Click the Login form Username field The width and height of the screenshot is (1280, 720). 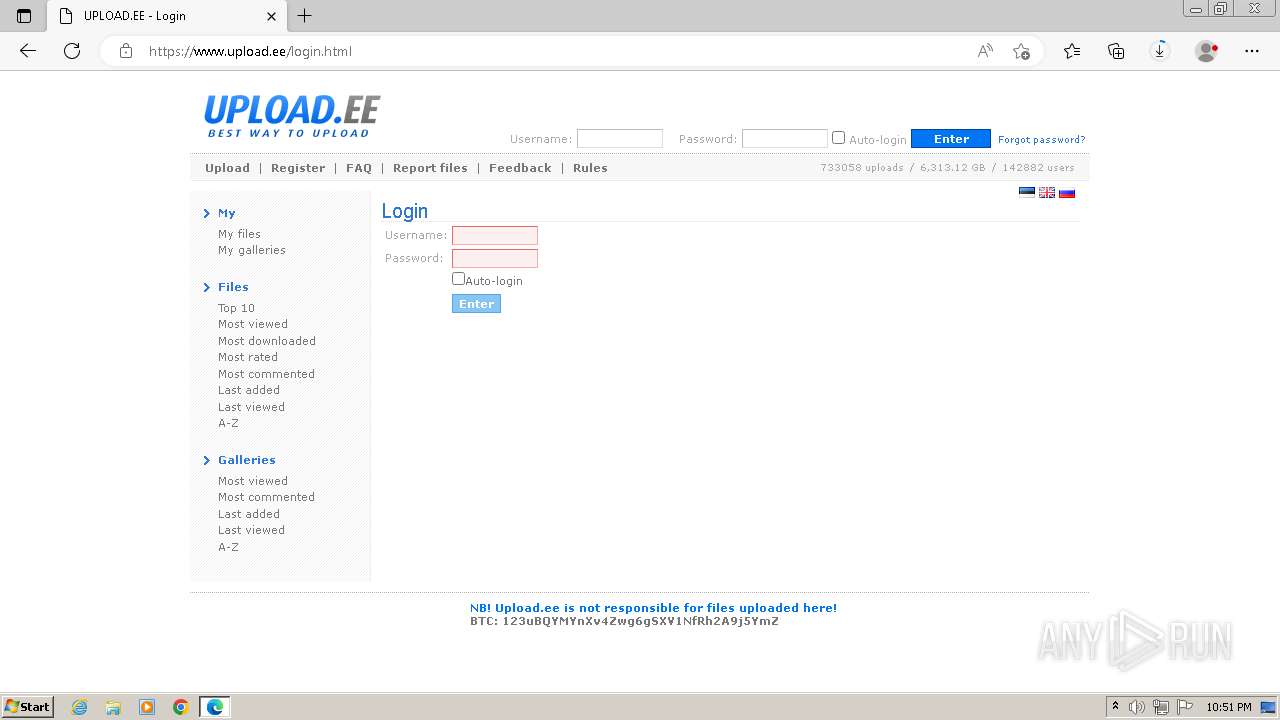pos(495,235)
